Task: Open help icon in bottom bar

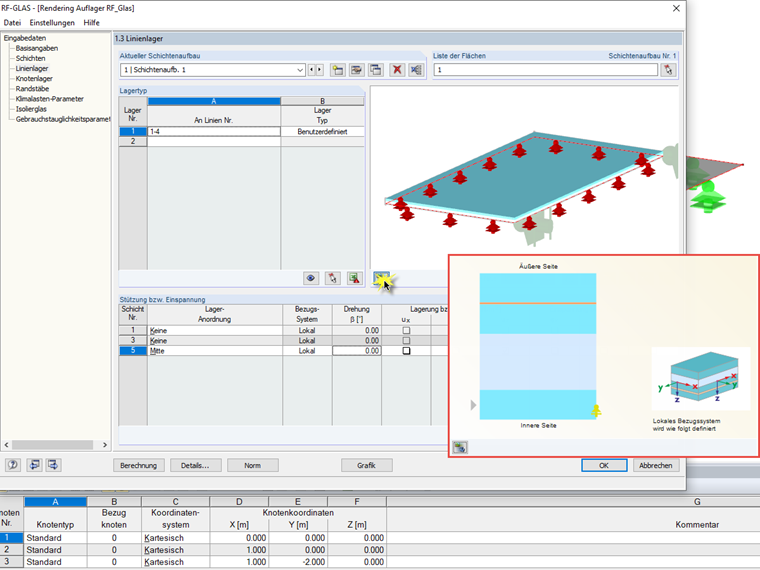Action: pos(13,465)
